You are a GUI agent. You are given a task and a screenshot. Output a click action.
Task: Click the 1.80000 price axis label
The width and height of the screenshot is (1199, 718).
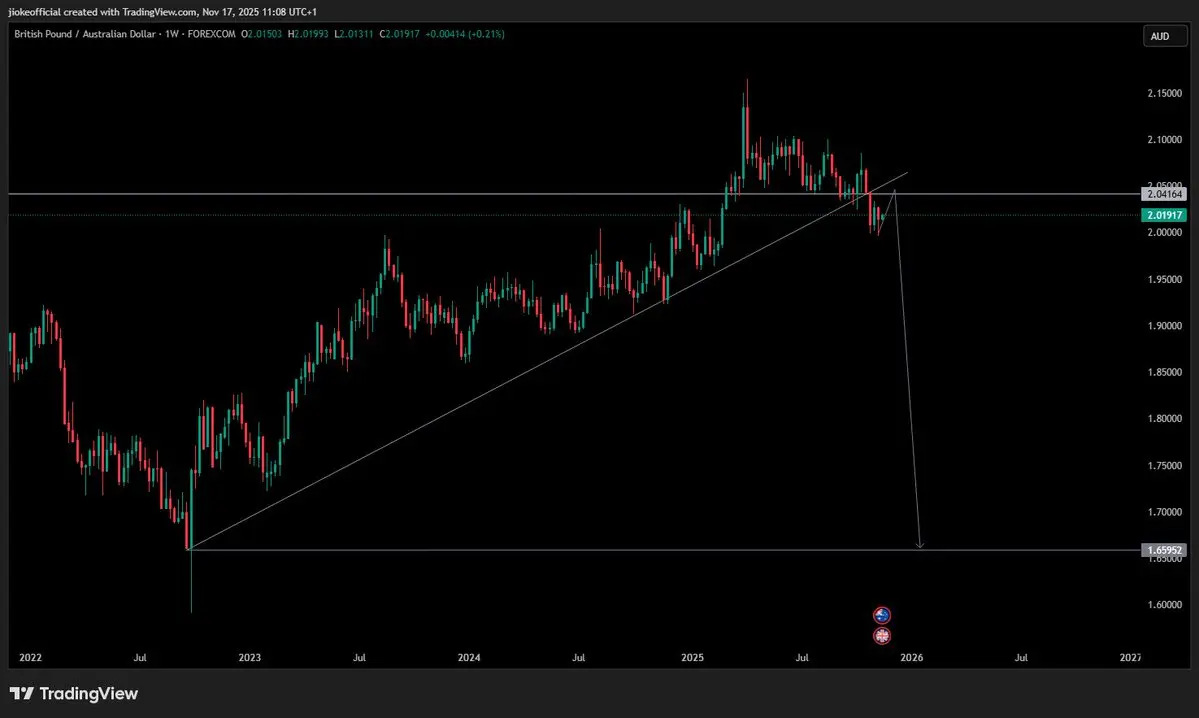(x=1164, y=419)
